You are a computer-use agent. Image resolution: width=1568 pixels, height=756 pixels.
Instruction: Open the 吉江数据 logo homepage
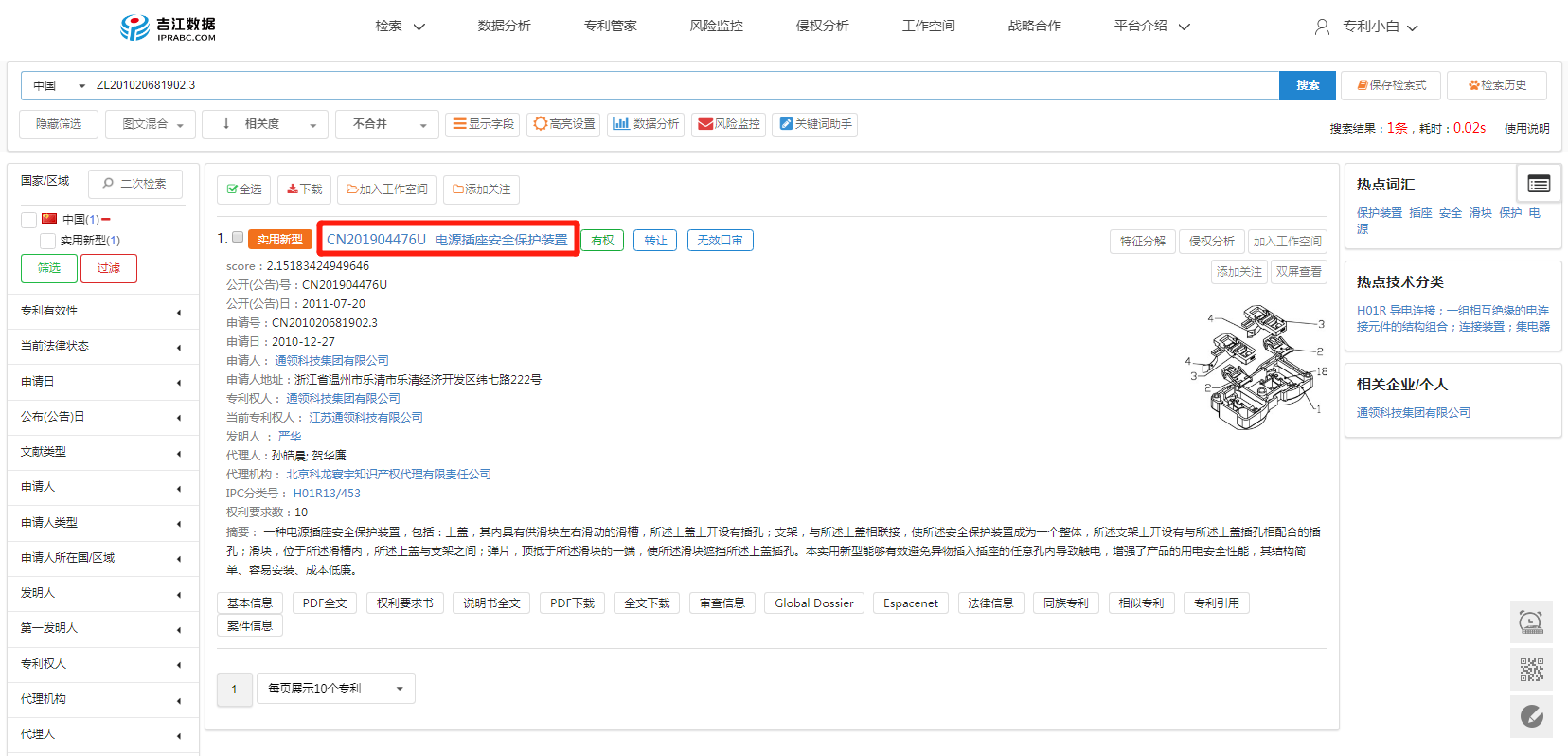pyautogui.click(x=168, y=27)
